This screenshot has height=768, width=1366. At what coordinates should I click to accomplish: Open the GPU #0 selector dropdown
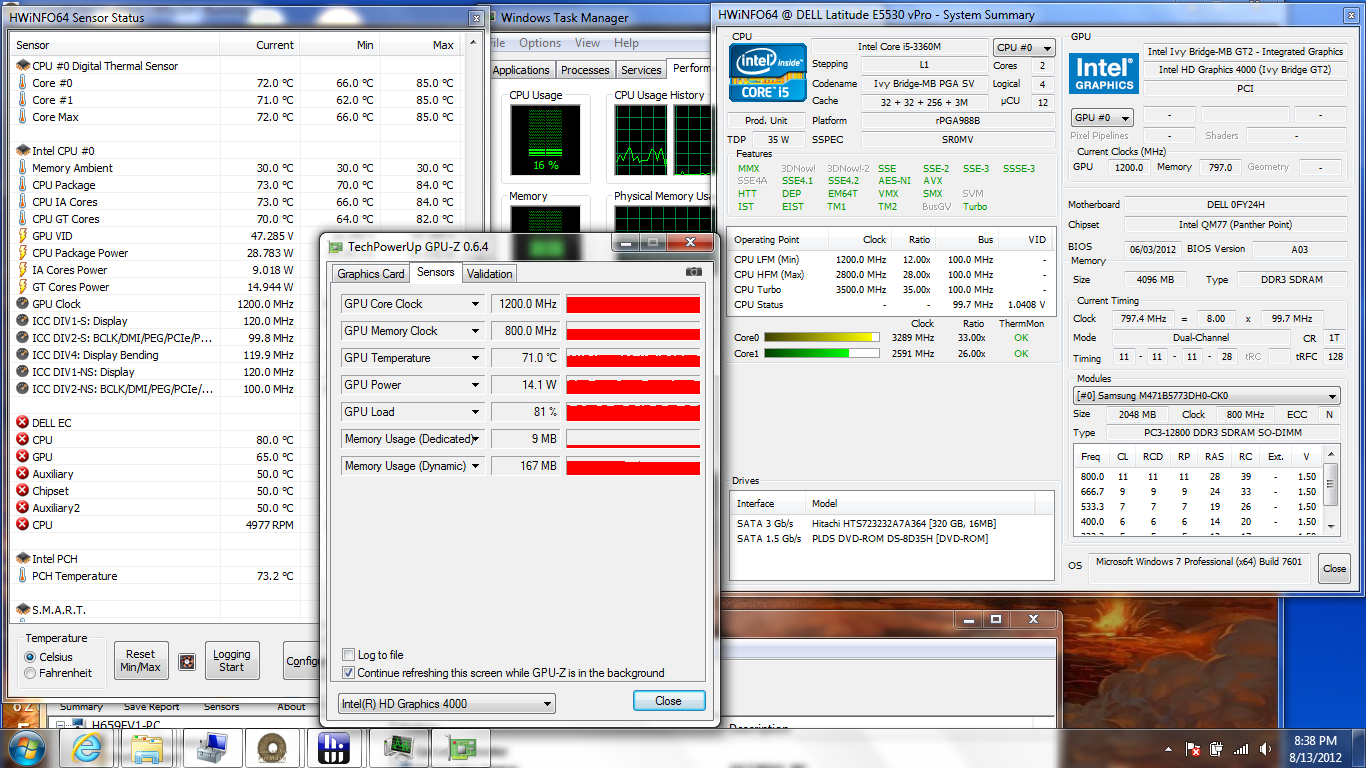coord(1102,117)
